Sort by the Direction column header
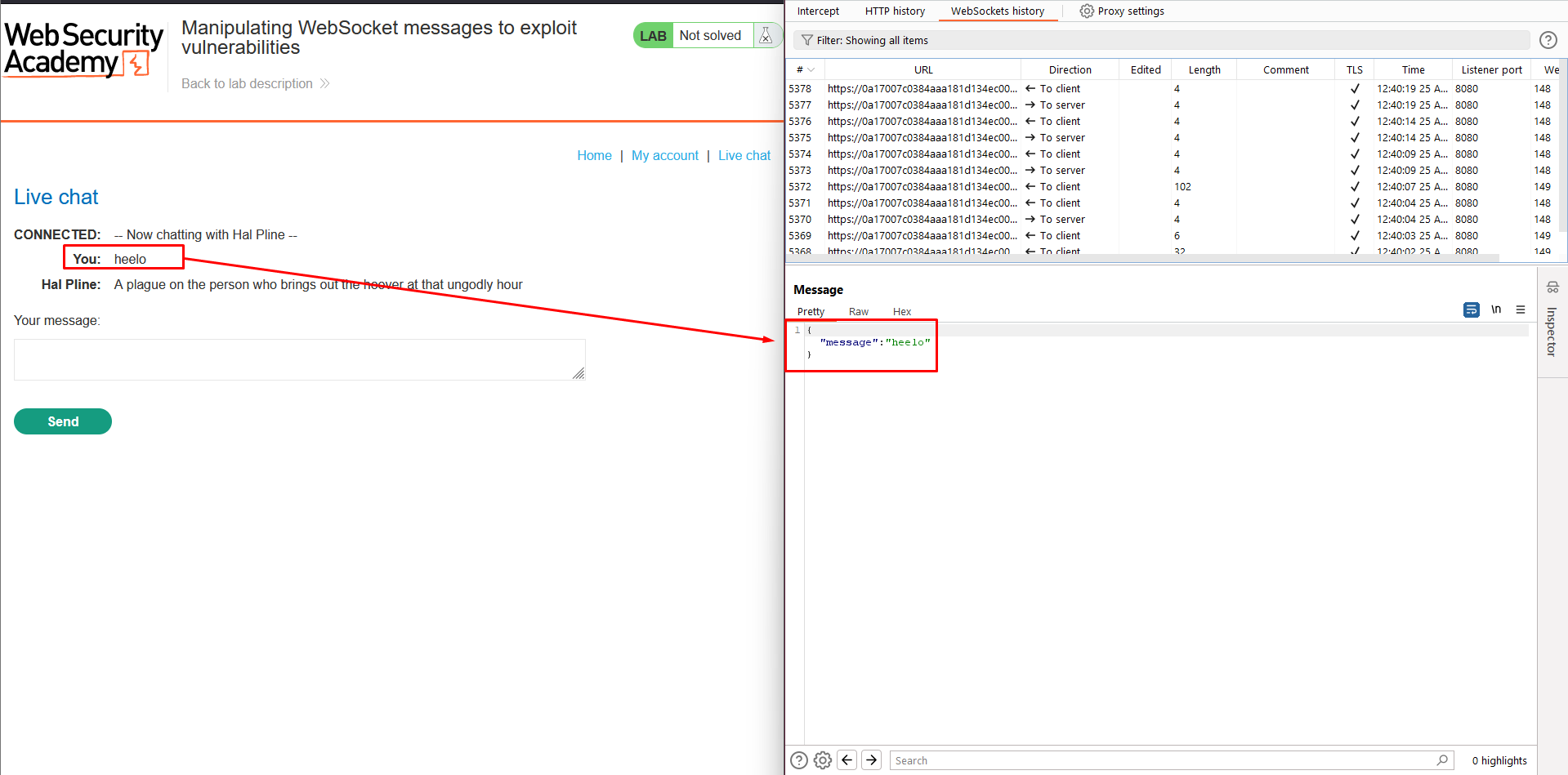 click(1070, 70)
